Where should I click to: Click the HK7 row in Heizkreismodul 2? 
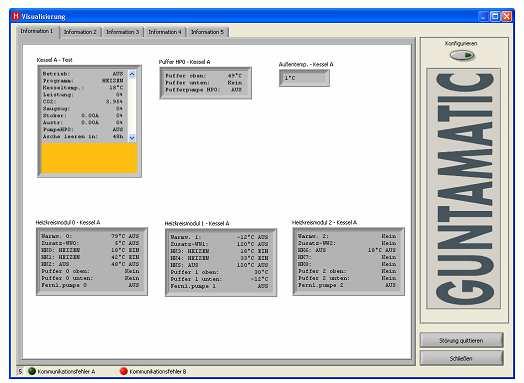(x=347, y=257)
